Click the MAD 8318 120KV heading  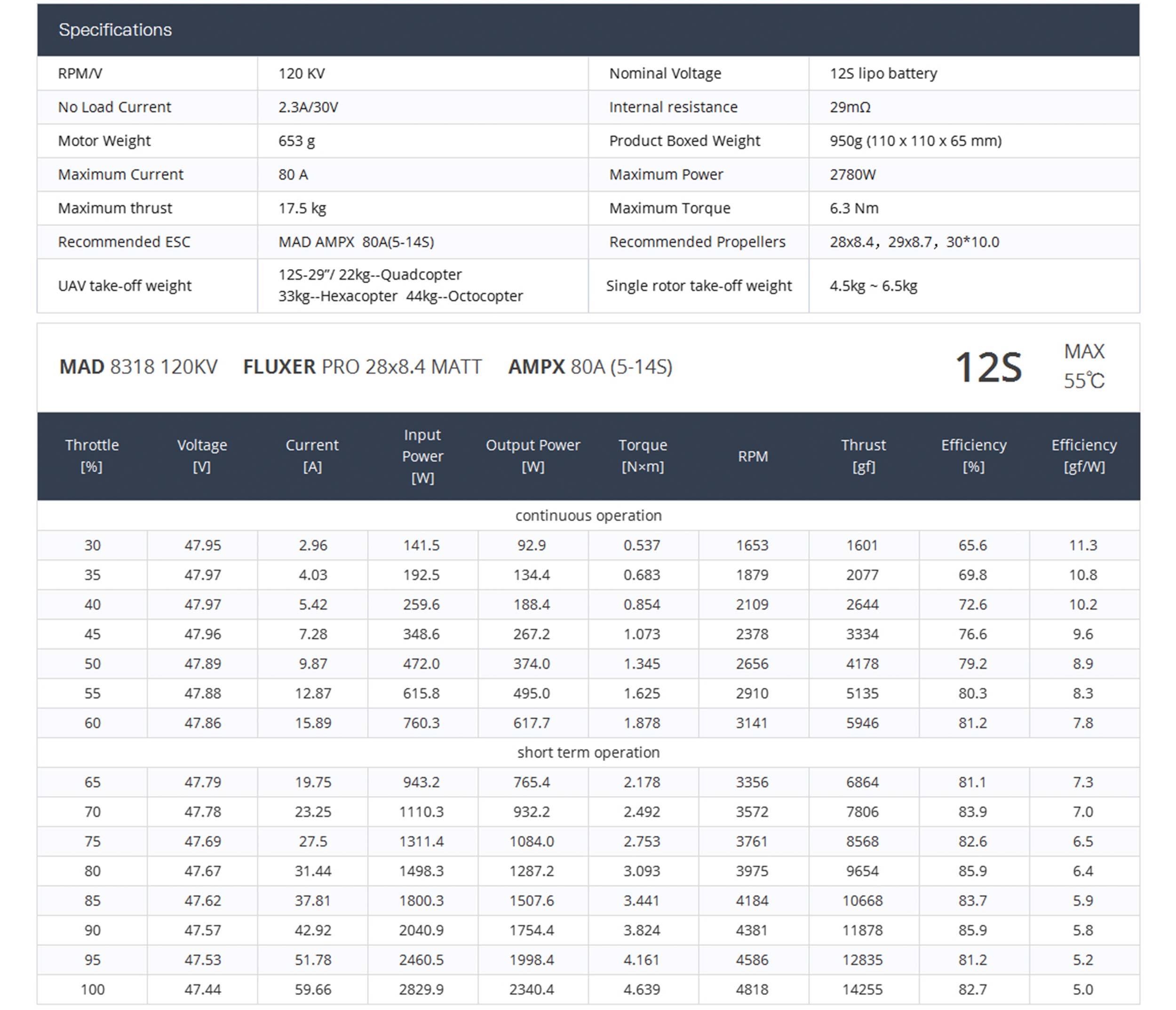coord(138,367)
